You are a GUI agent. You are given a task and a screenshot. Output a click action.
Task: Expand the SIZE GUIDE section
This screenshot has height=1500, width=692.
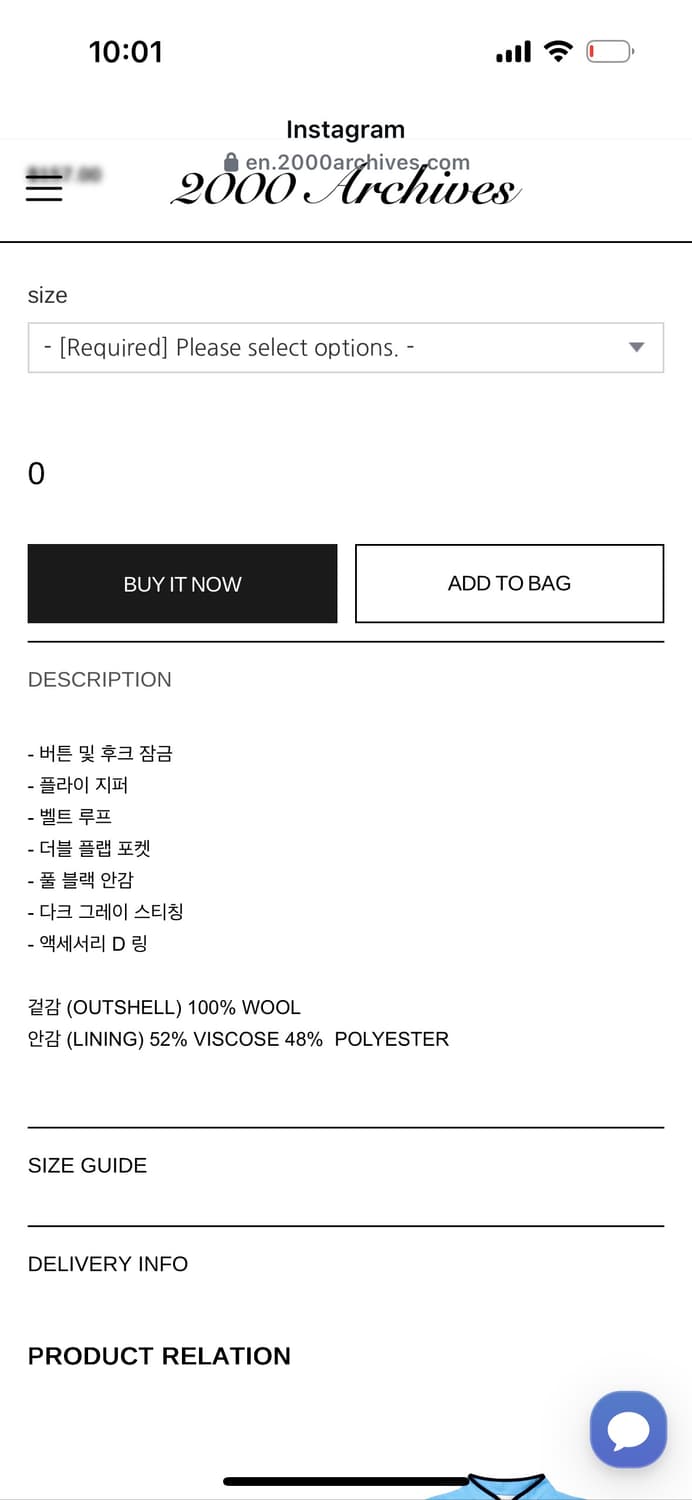(88, 1166)
